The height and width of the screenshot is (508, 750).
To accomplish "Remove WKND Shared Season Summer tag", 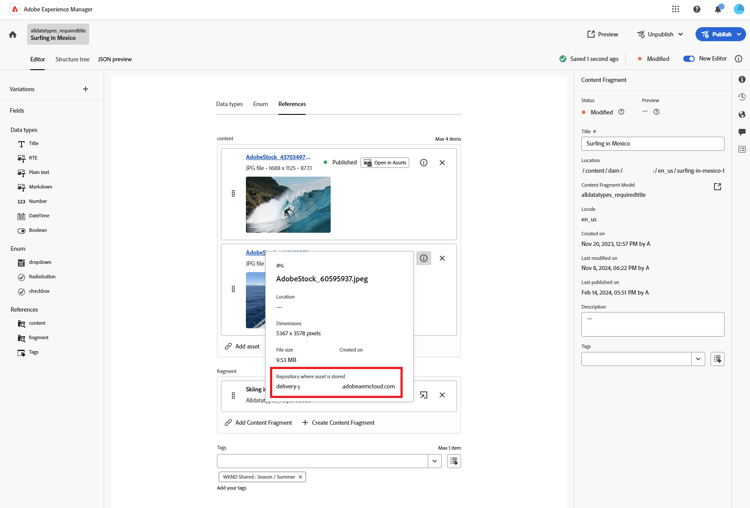I will pos(300,477).
